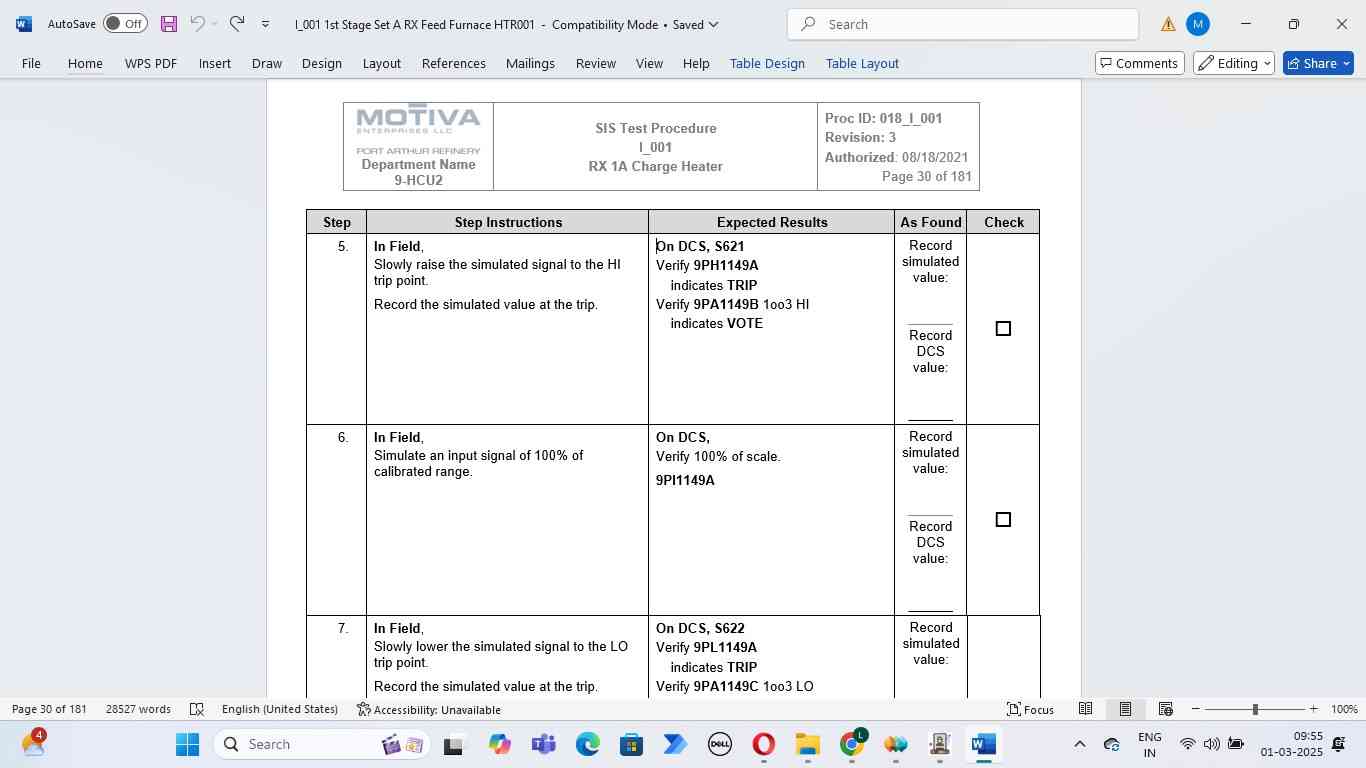Tick the Check box for step 6
Viewport: 1366px width, 768px height.
pyautogui.click(x=1003, y=519)
